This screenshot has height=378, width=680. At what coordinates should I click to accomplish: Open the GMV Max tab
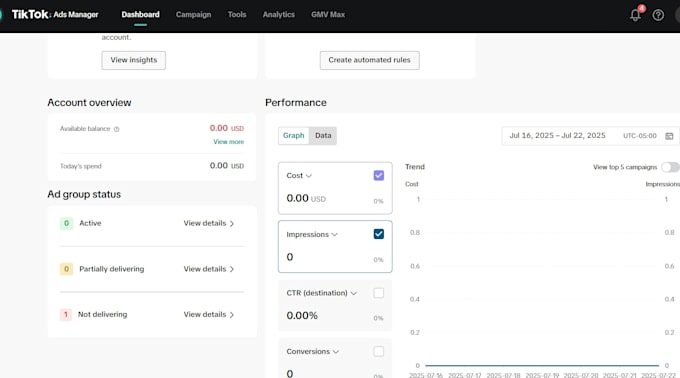pos(328,14)
